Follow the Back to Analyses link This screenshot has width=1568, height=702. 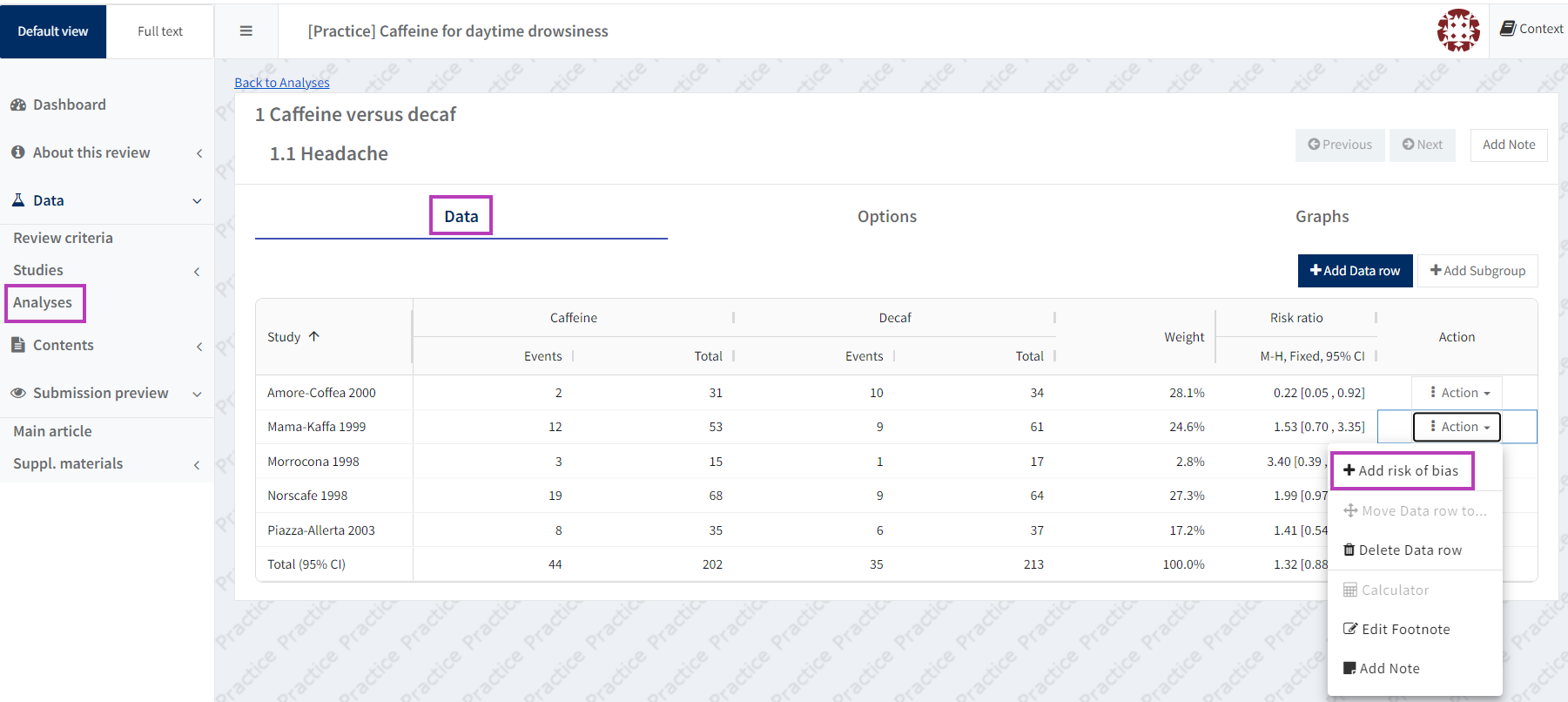pos(282,83)
